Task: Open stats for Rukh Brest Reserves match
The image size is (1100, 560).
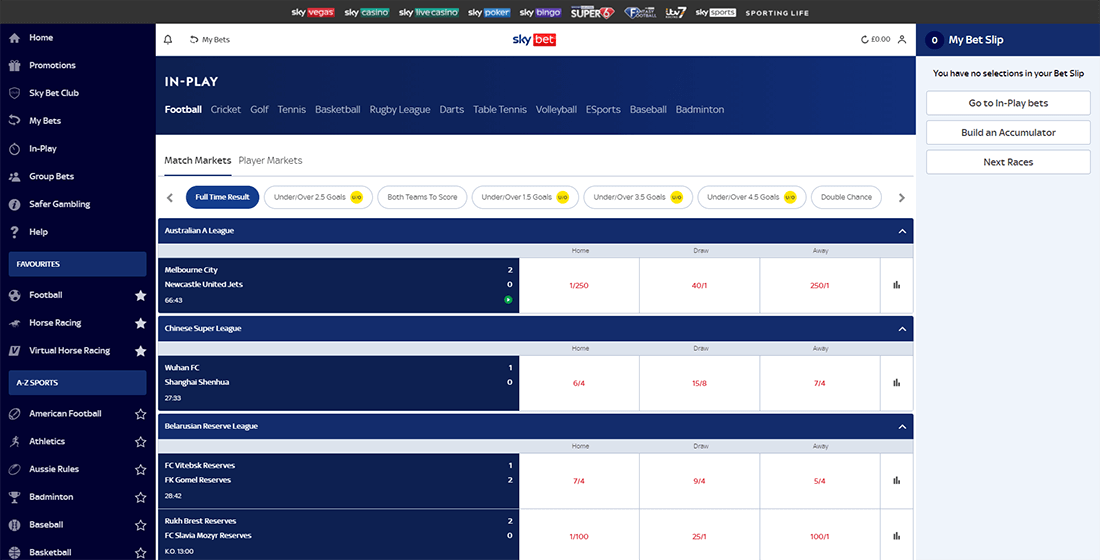Action: point(897,535)
